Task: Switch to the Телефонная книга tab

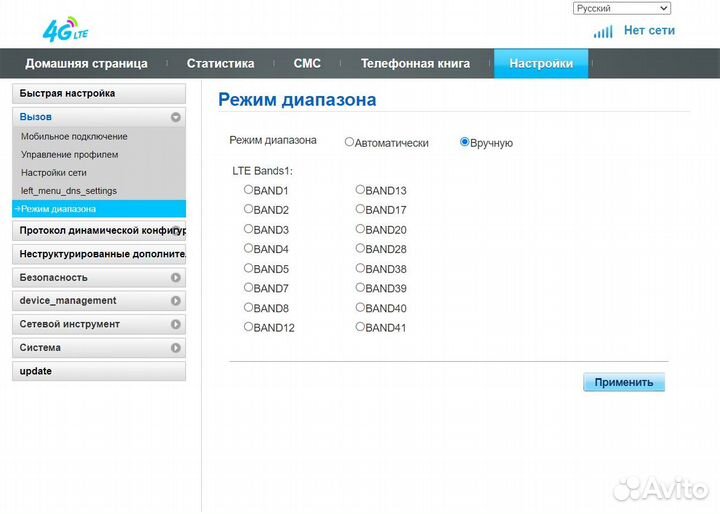Action: [x=415, y=63]
